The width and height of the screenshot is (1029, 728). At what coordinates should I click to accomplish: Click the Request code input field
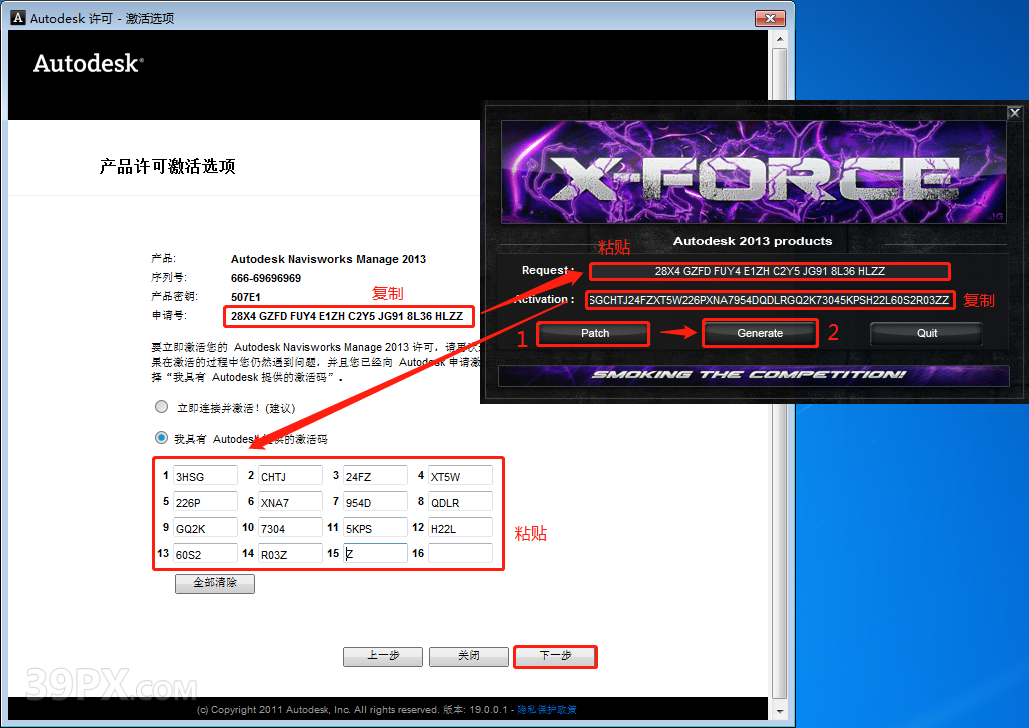770,271
